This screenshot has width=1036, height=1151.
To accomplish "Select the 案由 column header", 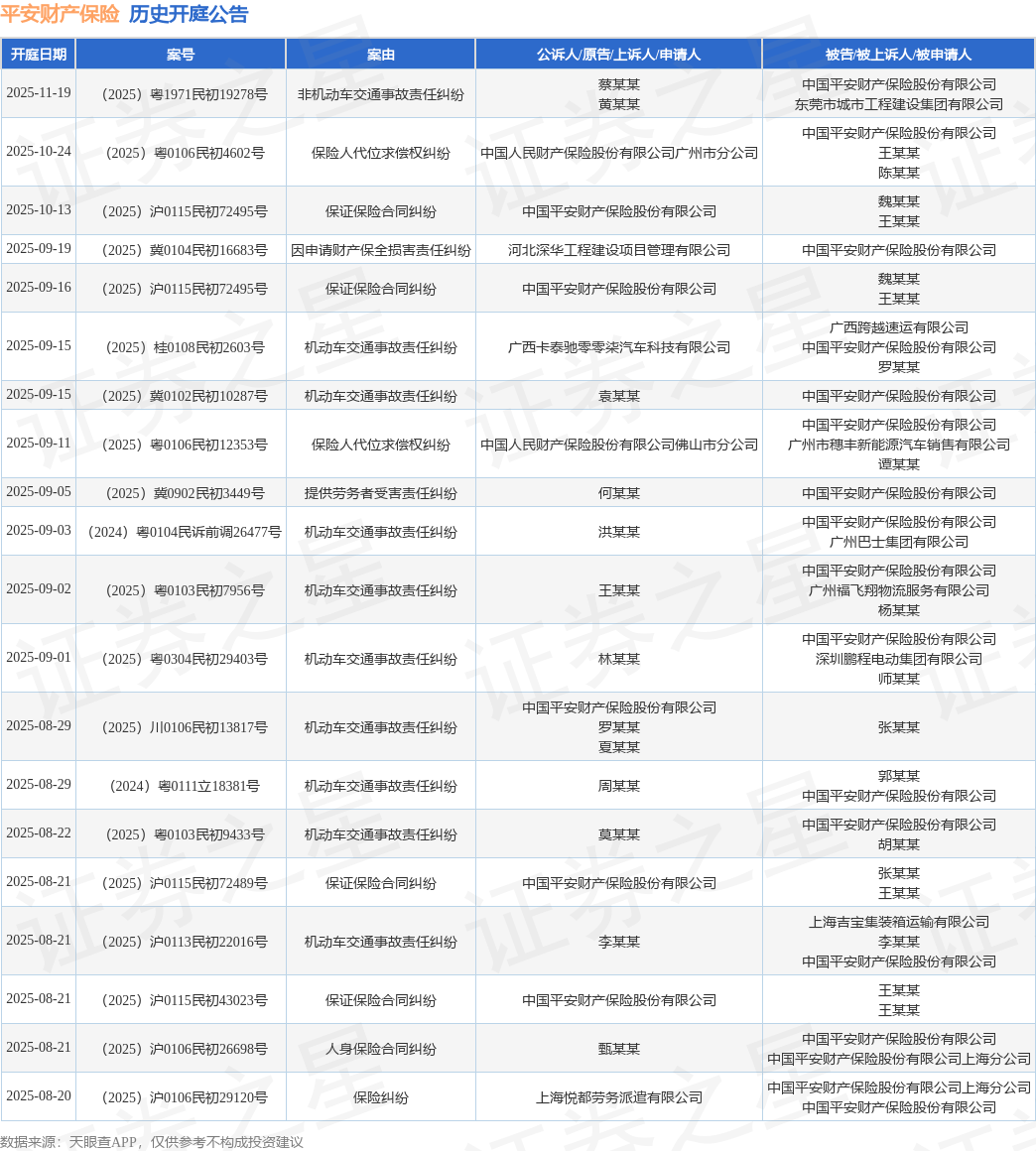I will 380,55.
